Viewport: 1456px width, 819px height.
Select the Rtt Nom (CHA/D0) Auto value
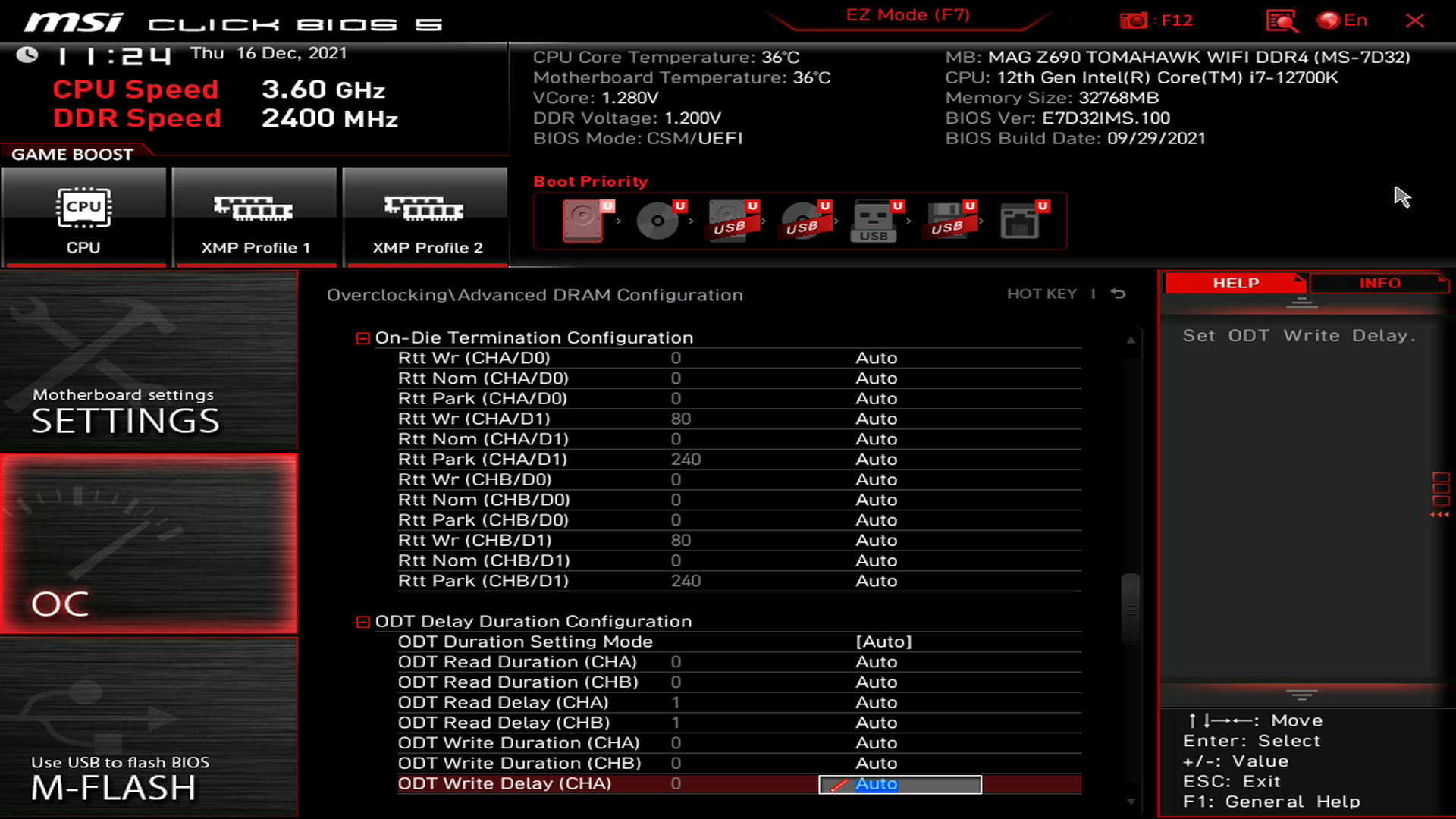tap(876, 378)
